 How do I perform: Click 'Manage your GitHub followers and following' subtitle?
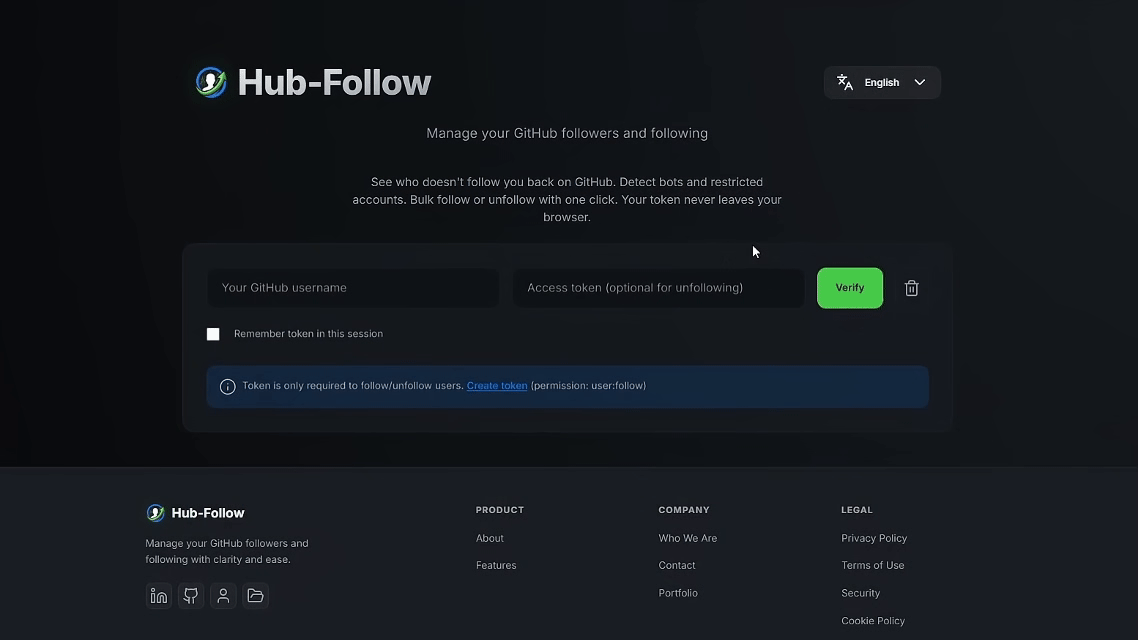coord(567,133)
